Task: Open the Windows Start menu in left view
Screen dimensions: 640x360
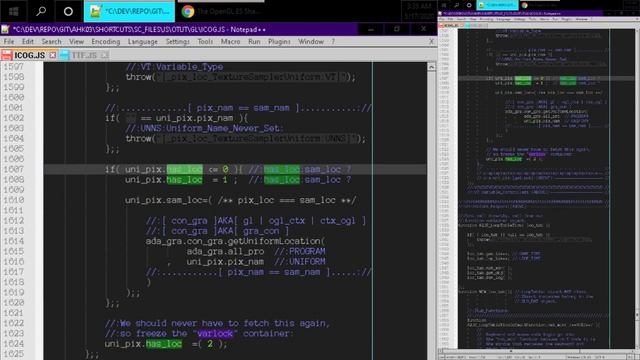Action: (13, 11)
